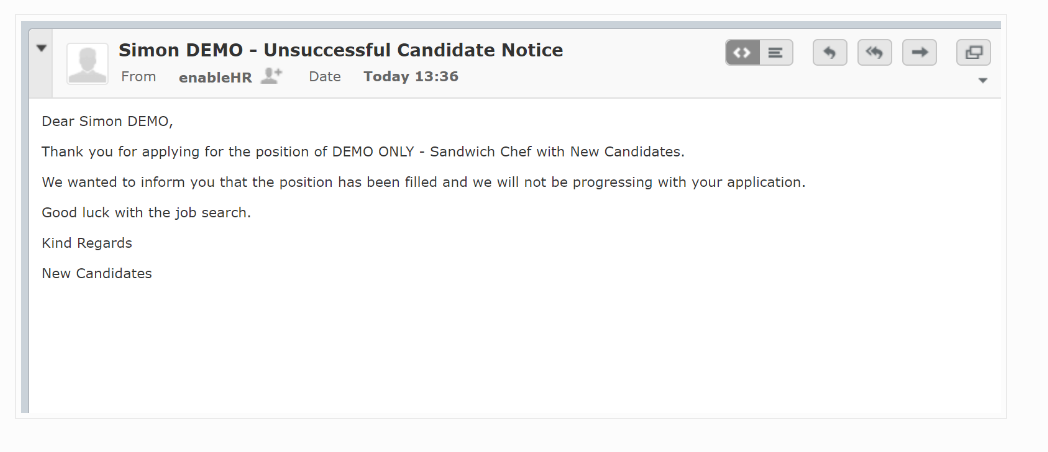This screenshot has height=452, width=1048.
Task: Click the email subject heading
Action: pos(340,50)
